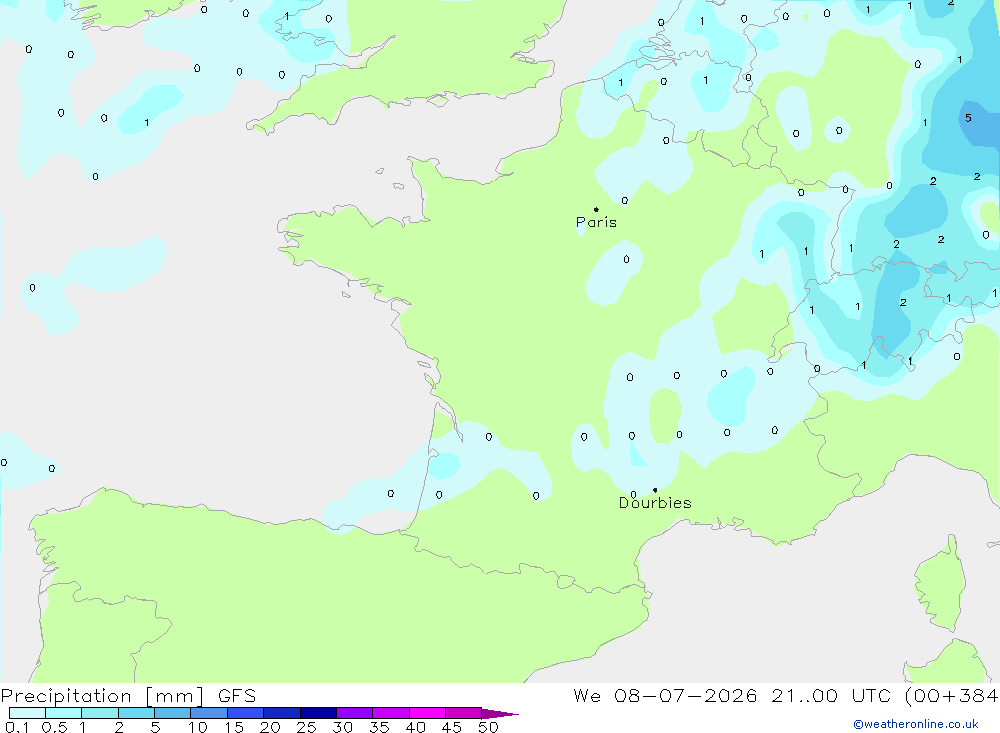This screenshot has width=1000, height=733.
Task: Select the 20–25 mm legend color swatch
Action: [282, 713]
